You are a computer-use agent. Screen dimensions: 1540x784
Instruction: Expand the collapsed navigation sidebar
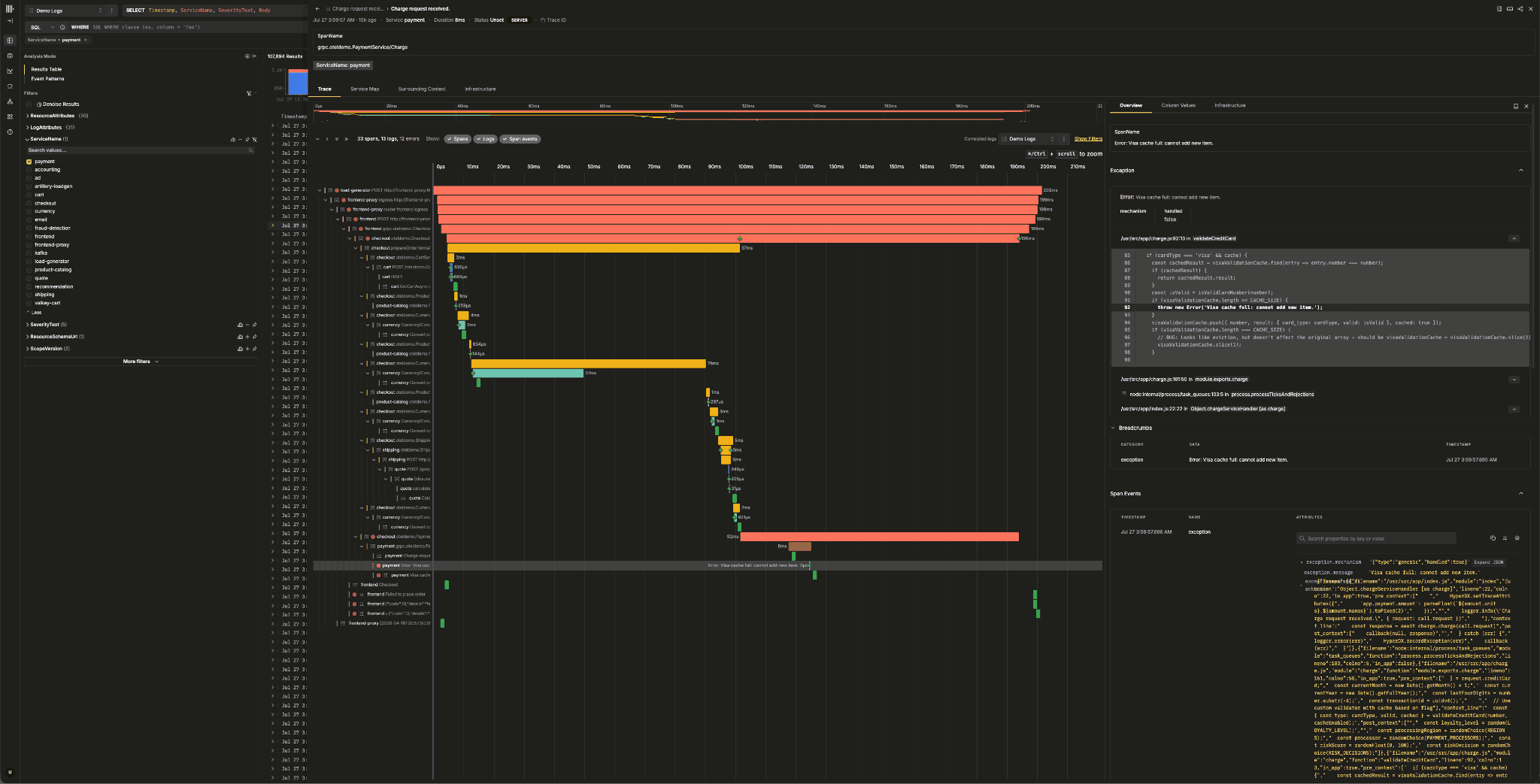[10, 21]
